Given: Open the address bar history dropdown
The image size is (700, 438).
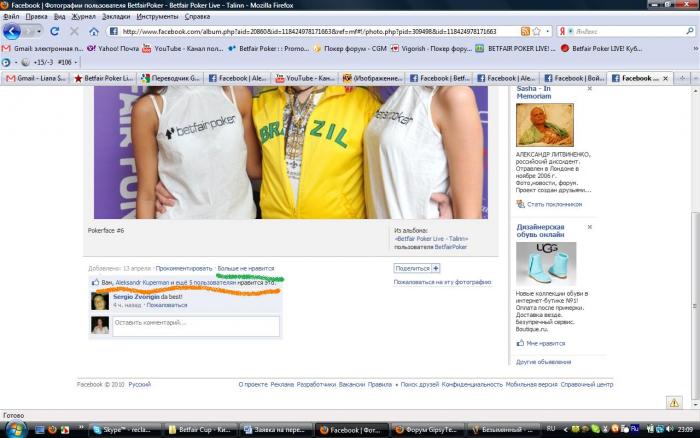Looking at the screenshot, I should (548, 31).
